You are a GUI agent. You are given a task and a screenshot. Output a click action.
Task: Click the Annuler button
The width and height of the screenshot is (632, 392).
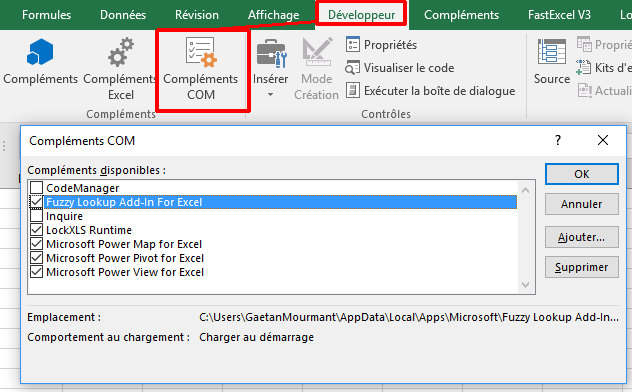click(582, 204)
